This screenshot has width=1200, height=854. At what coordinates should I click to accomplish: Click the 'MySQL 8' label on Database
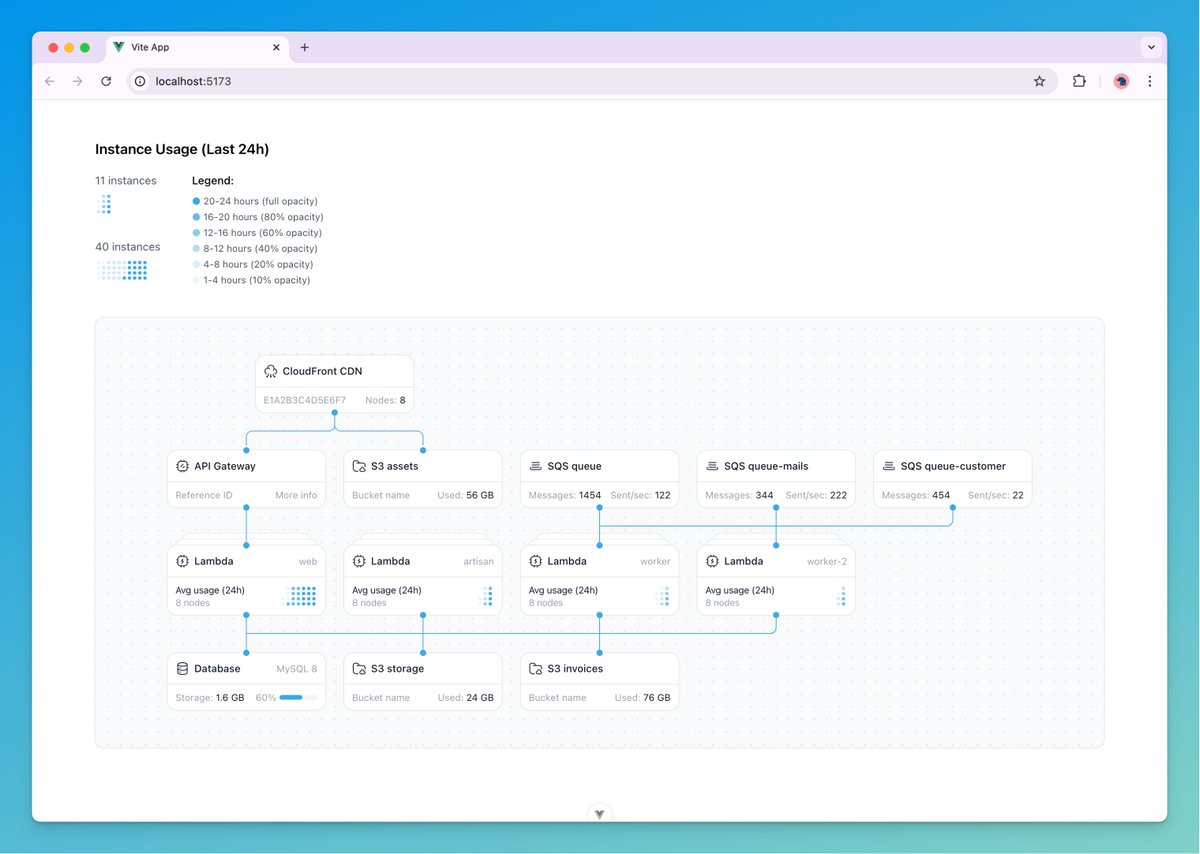(297, 669)
